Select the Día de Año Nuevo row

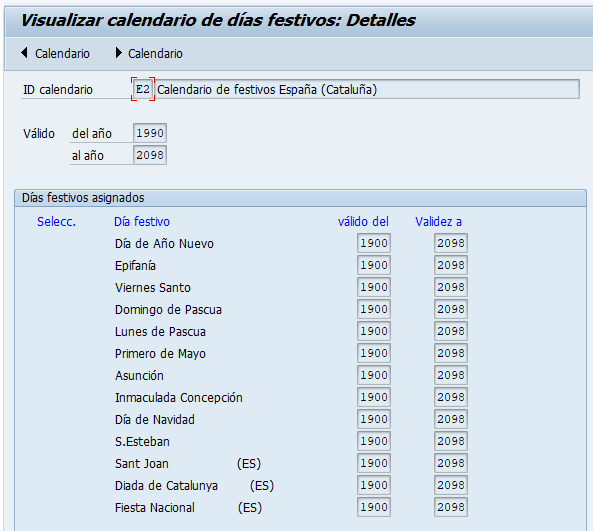[164, 244]
